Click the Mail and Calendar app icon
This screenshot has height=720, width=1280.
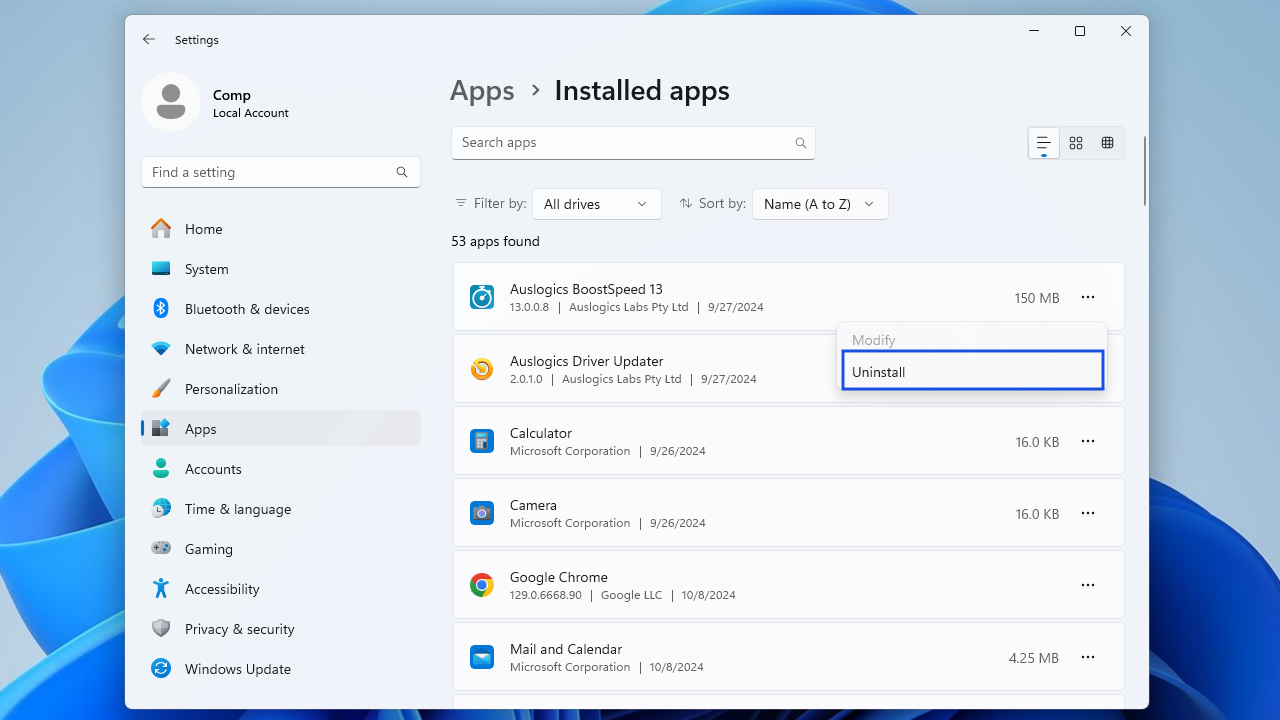(482, 657)
